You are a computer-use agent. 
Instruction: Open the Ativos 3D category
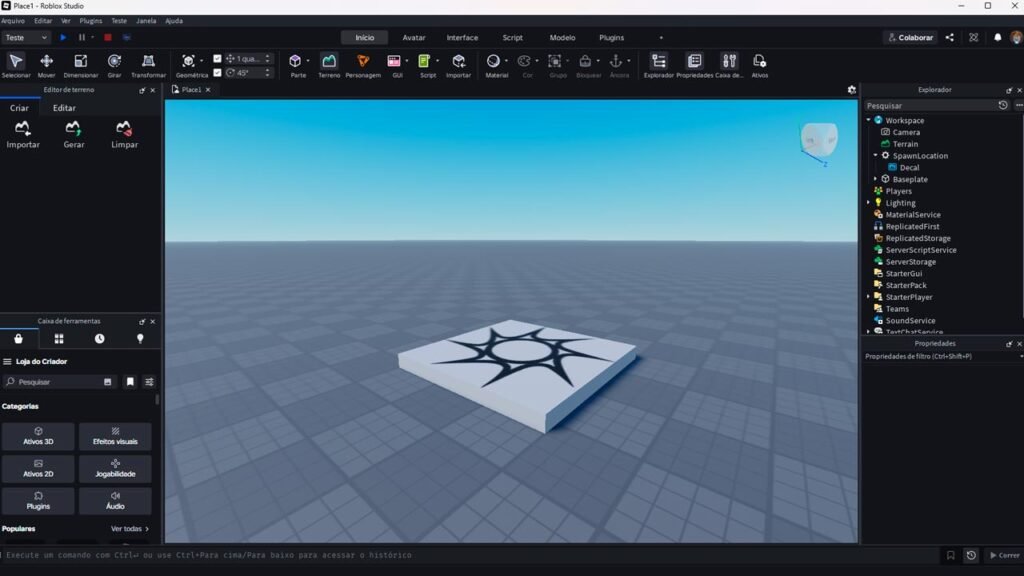click(x=39, y=436)
